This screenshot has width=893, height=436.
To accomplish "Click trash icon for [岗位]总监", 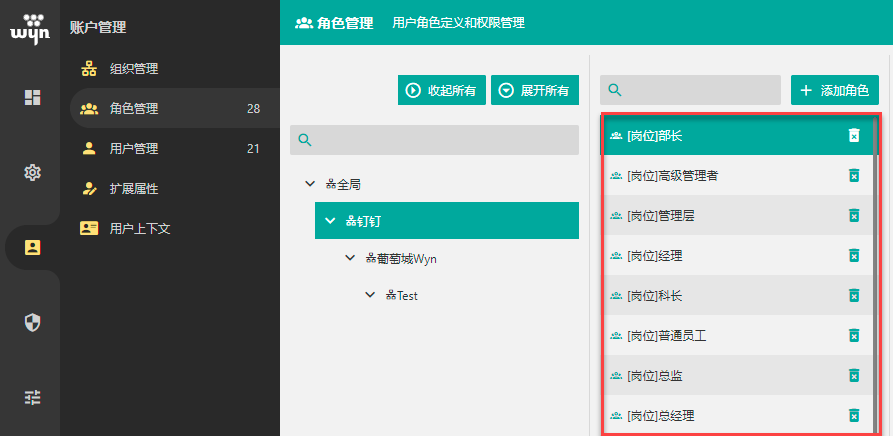I will 854,376.
